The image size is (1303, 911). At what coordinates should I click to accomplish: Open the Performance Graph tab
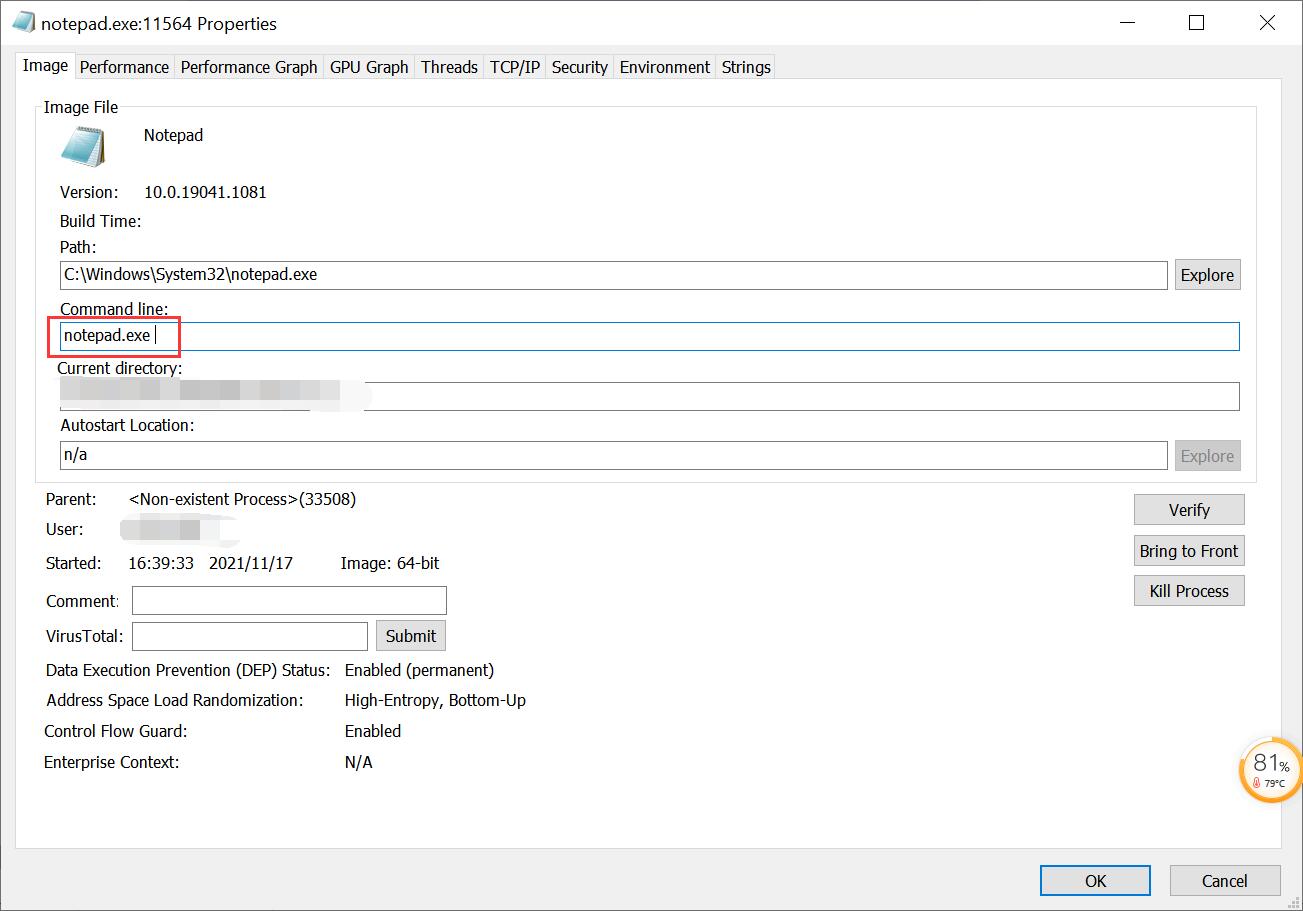coord(249,67)
